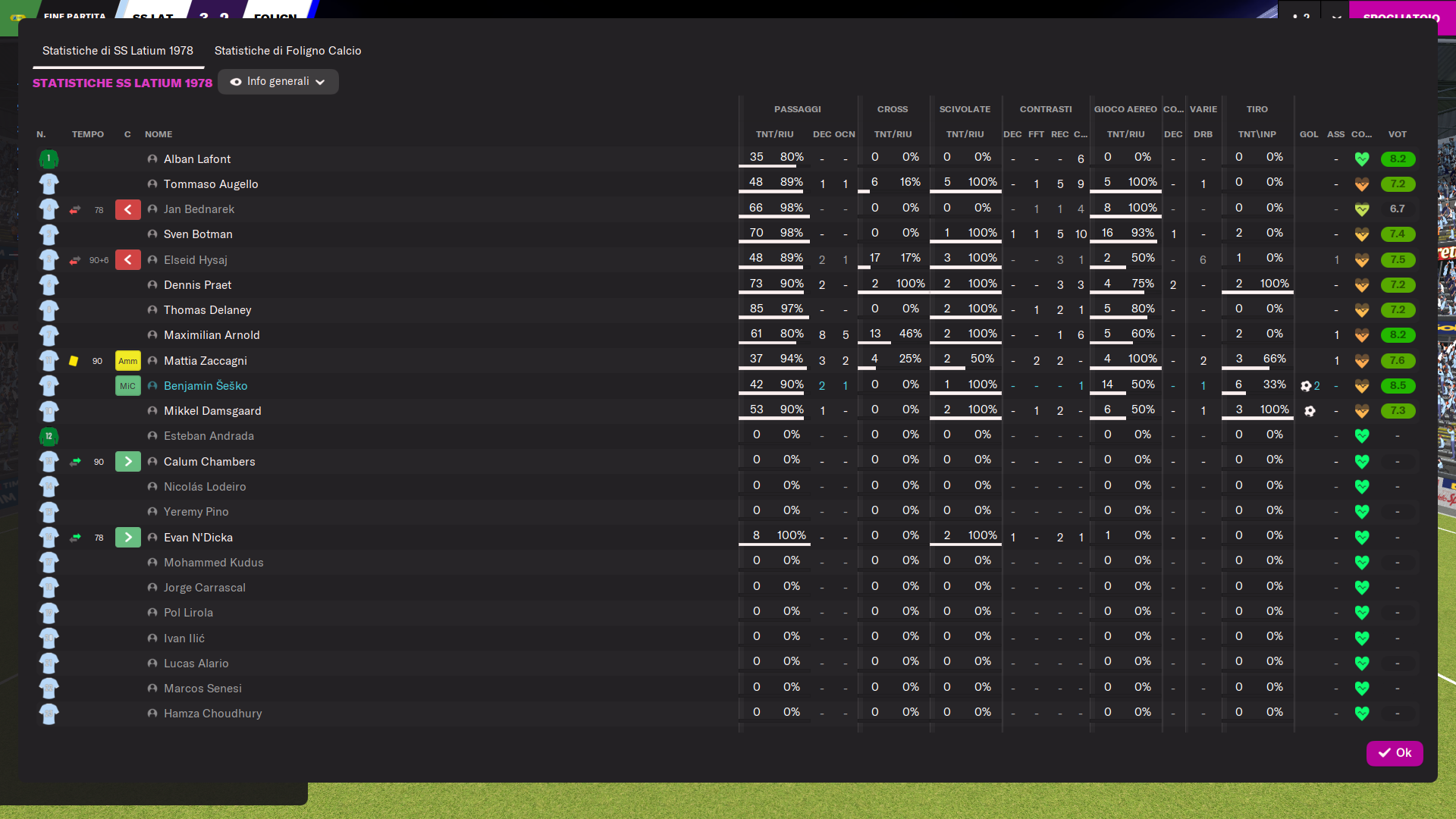Screen dimensions: 1456x819
Task: Click substituted-off arrow for Elseid Hysaj
Action: click(x=128, y=260)
